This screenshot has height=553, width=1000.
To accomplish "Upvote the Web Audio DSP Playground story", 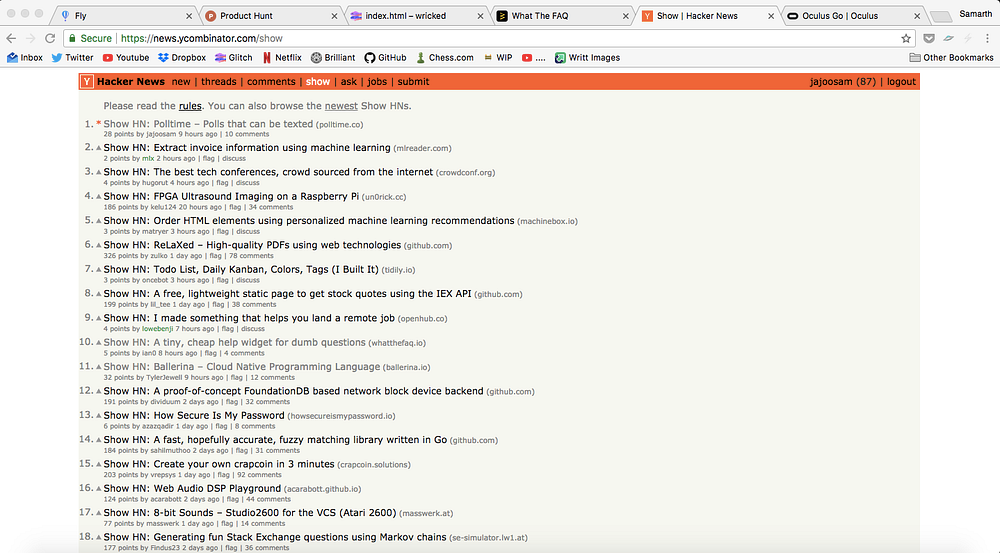I will pyautogui.click(x=99, y=489).
